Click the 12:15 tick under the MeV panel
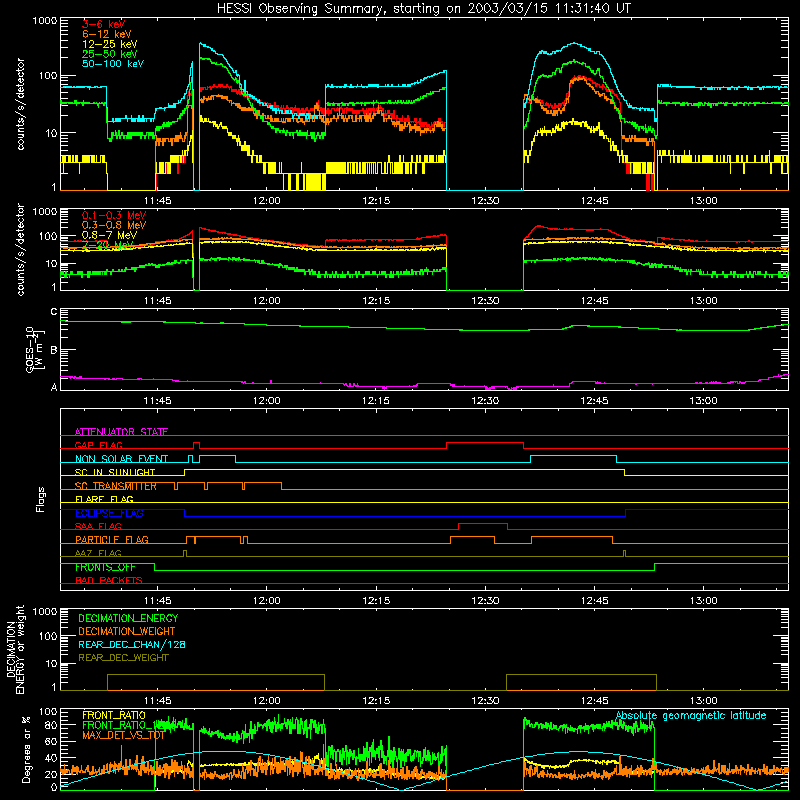The width and height of the screenshot is (800, 800). click(x=376, y=301)
